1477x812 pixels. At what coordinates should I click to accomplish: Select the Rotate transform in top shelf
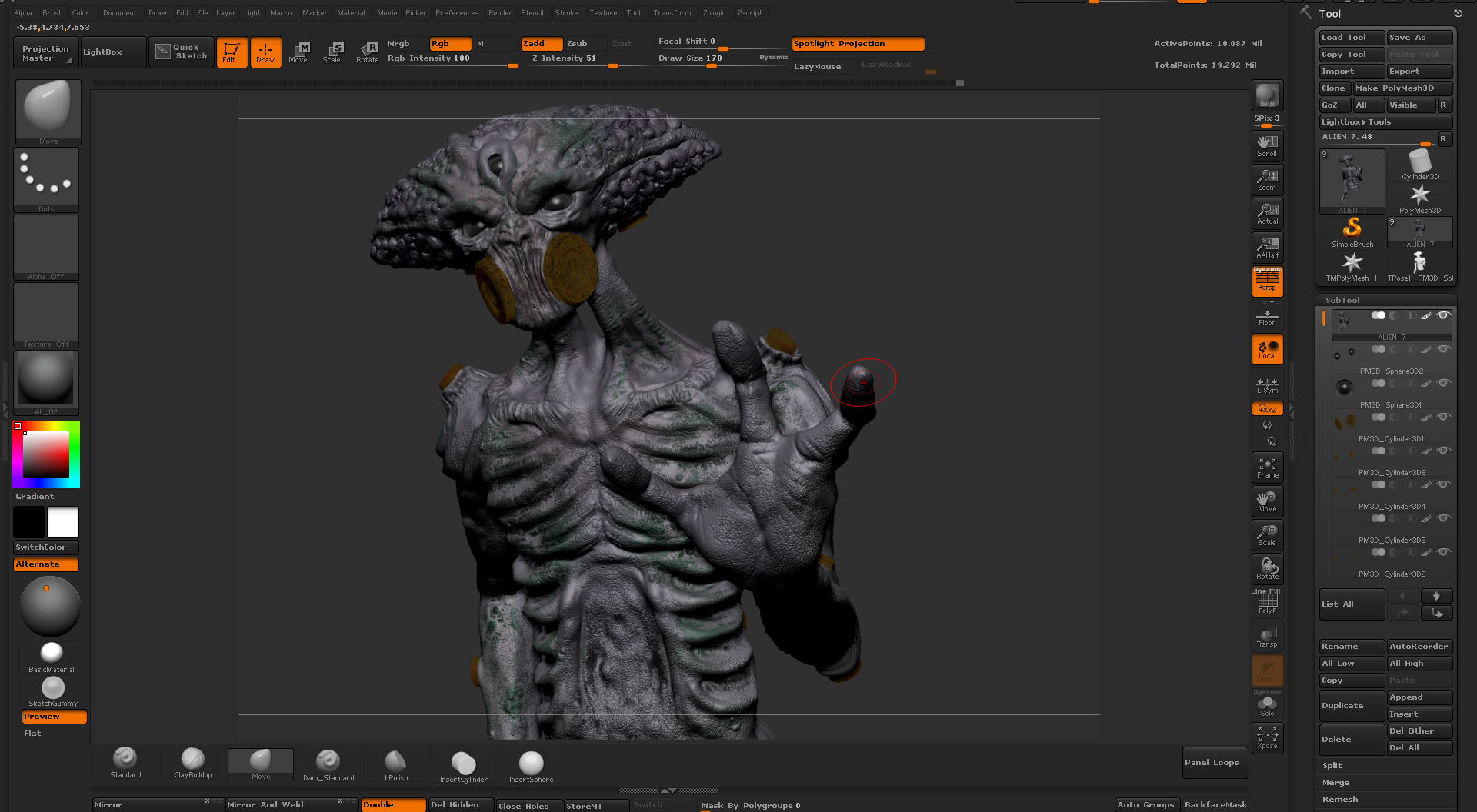point(367,52)
